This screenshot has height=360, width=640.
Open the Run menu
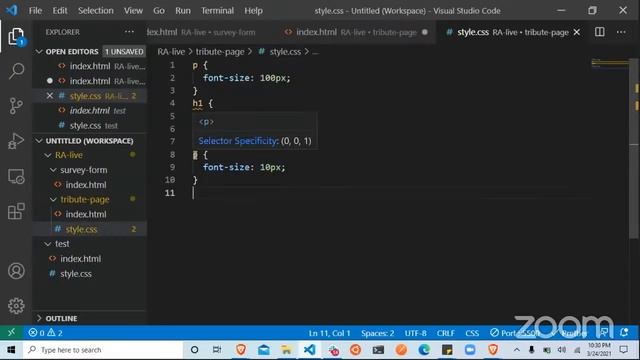pyautogui.click(x=183, y=11)
